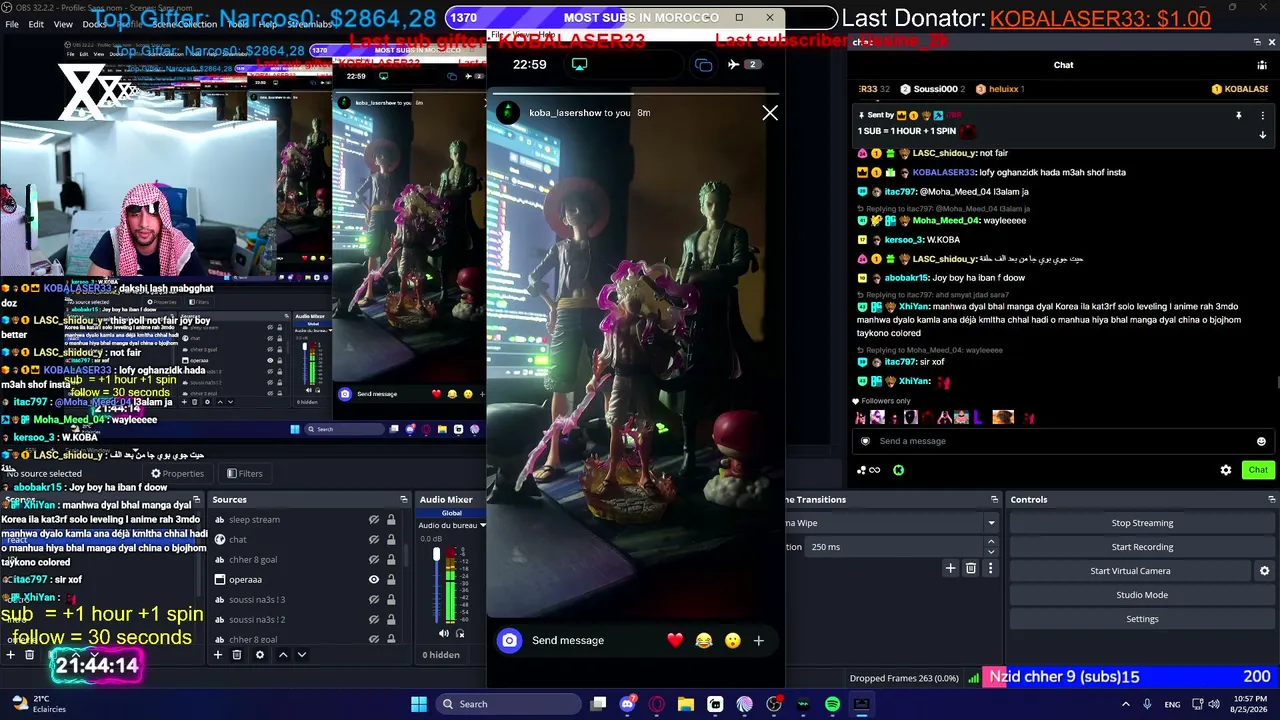1280x720 pixels.
Task: Add a new scene in Scenes
Action: [x=10, y=655]
